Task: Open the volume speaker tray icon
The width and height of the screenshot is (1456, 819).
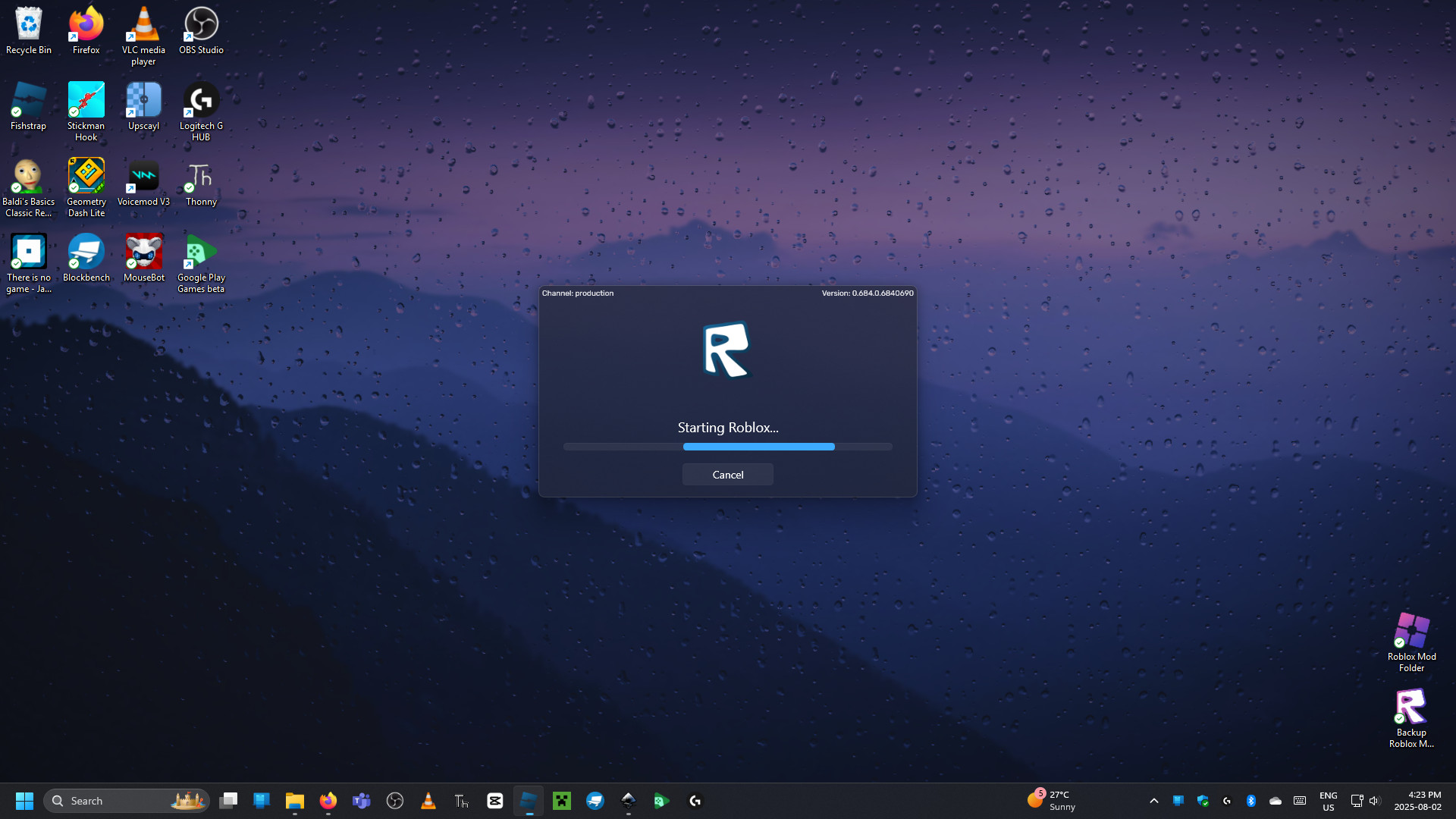Action: [1374, 801]
